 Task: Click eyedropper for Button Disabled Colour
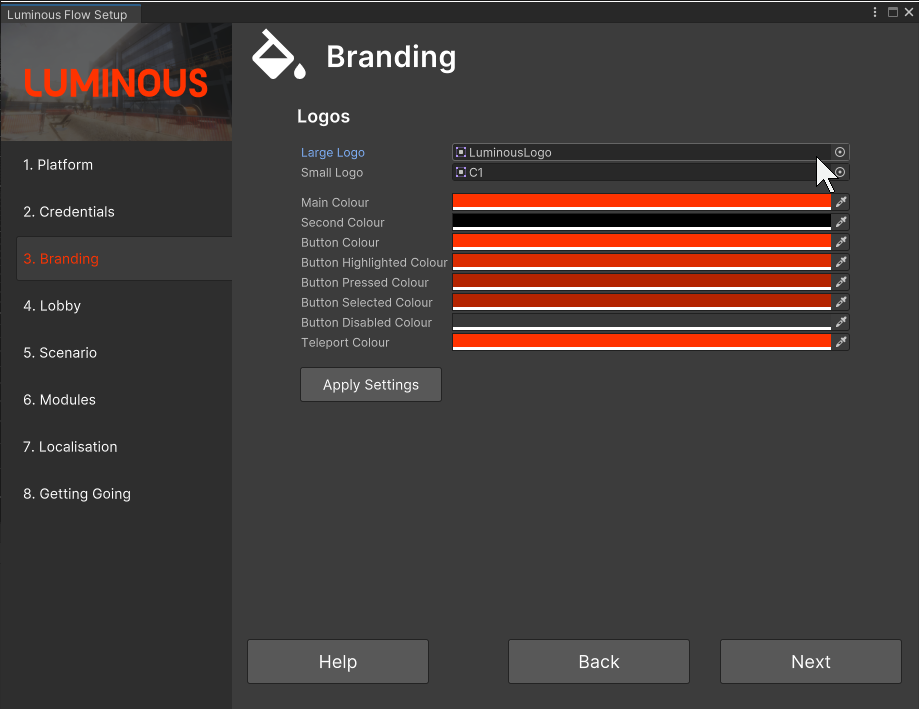click(x=841, y=322)
